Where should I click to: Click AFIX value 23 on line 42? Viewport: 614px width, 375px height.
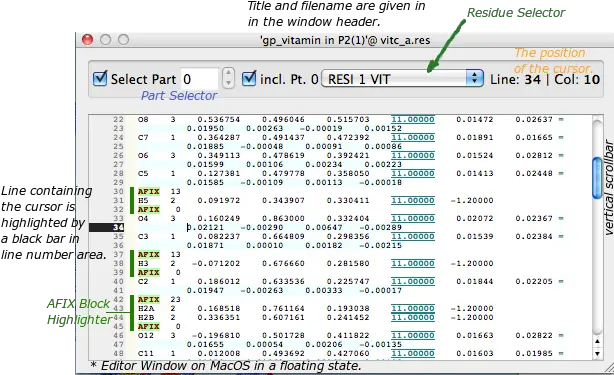[x=175, y=299]
